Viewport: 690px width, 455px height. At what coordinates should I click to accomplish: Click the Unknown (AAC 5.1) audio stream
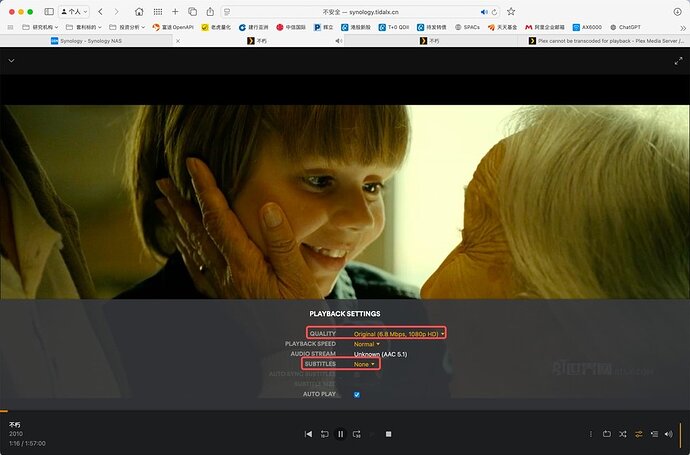tap(380, 354)
